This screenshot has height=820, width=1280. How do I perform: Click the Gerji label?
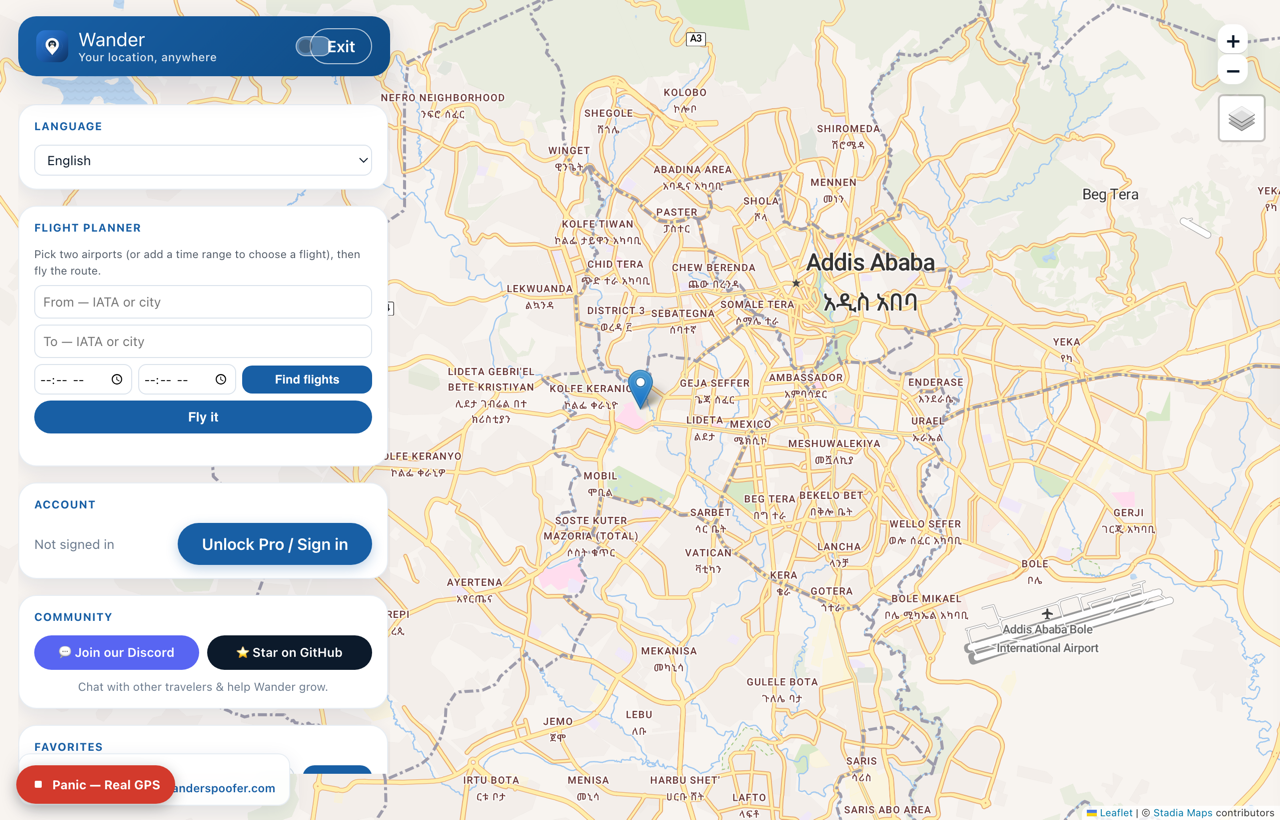coord(1128,513)
